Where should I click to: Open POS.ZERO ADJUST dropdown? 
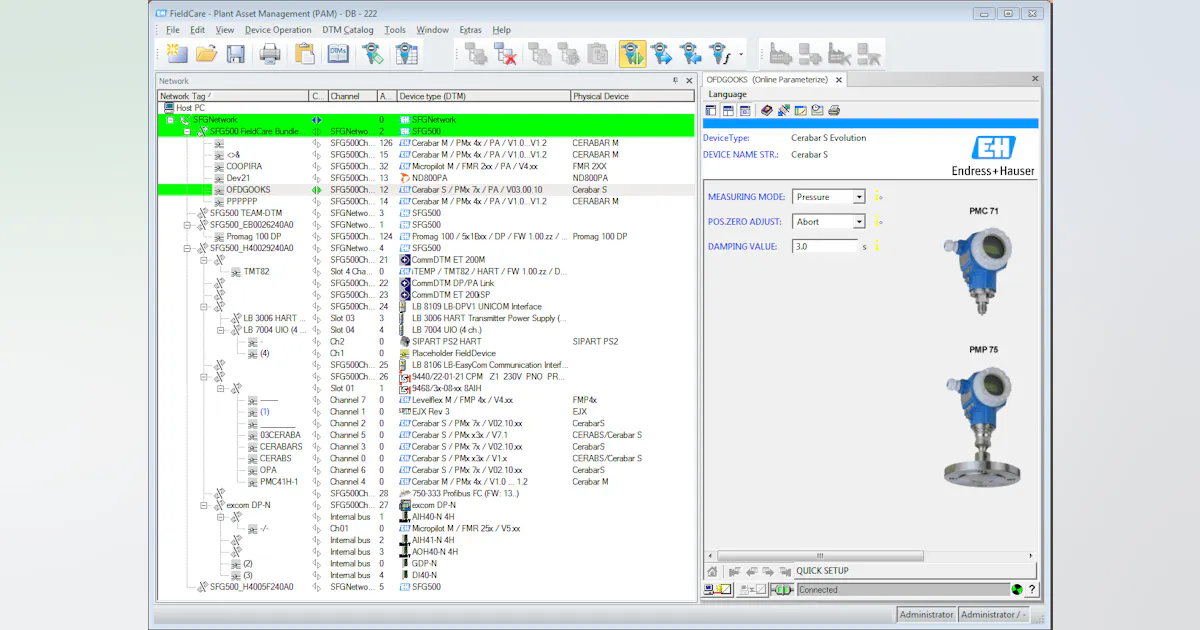pos(858,221)
